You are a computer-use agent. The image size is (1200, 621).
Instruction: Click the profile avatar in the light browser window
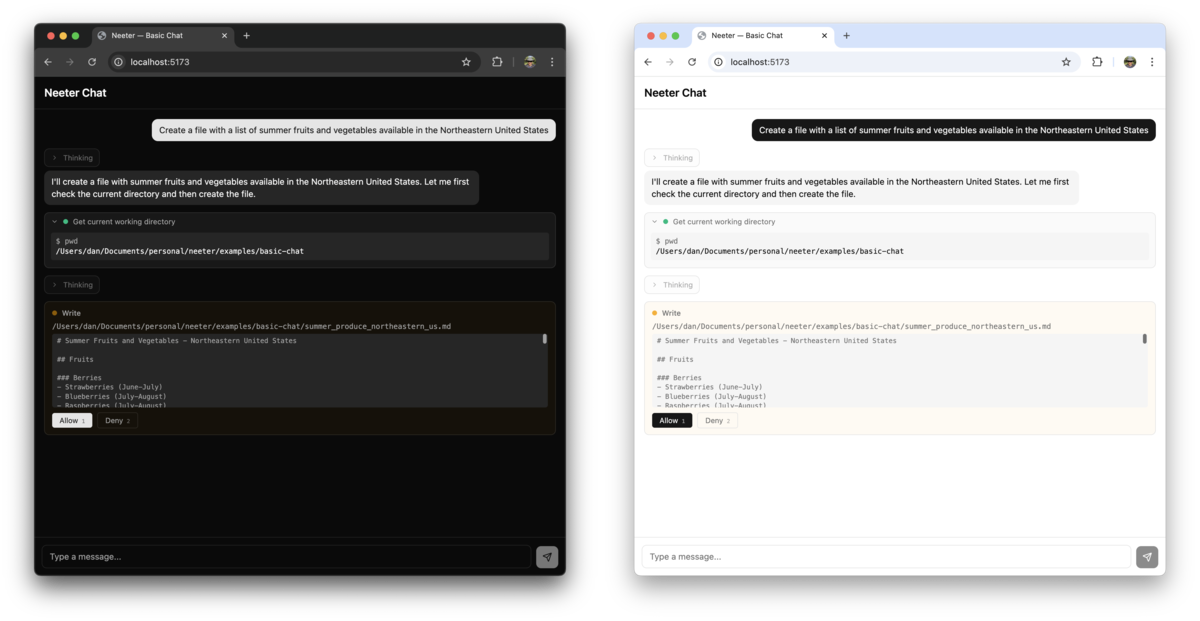[x=1130, y=62]
